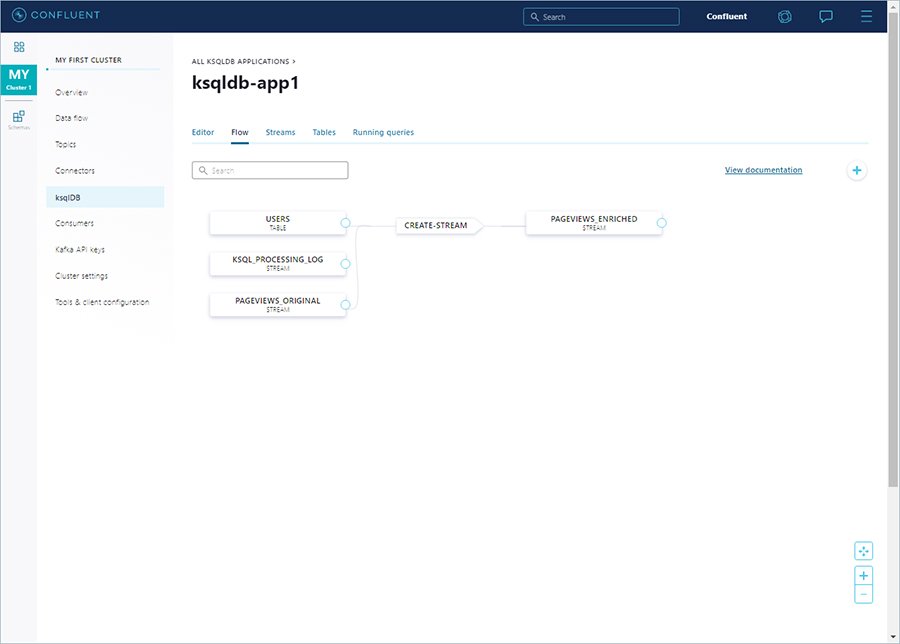
Task: Select the MY Cluster 1 sidebar icon
Action: click(18, 78)
